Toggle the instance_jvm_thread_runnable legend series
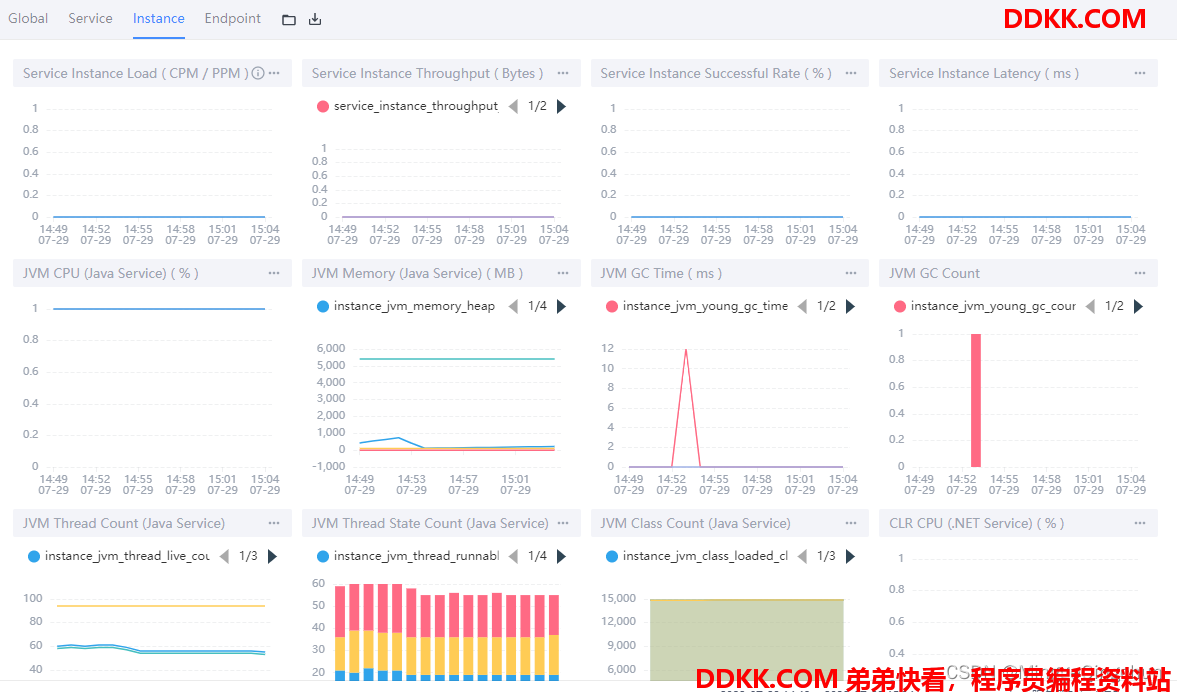This screenshot has width=1177, height=692. 408,556
